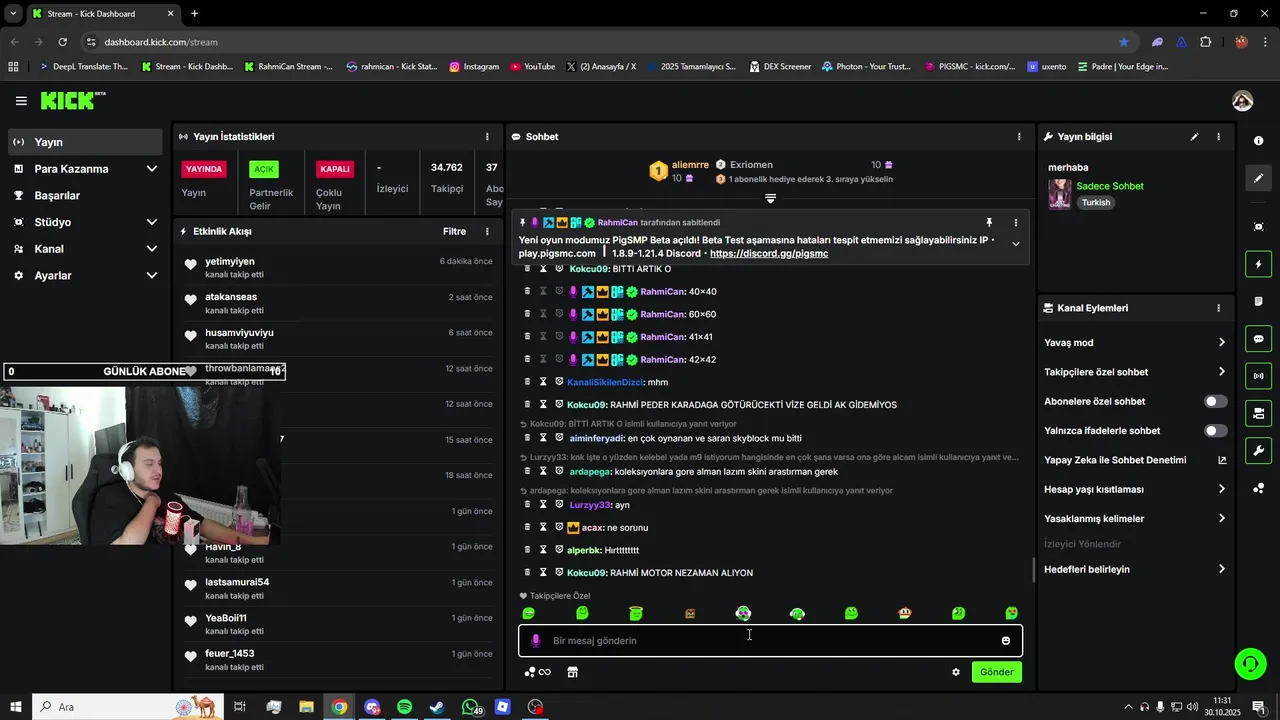Image resolution: width=1280 pixels, height=720 pixels.
Task: Open the three-dot menu of Yayın bilgisi panel
Action: click(1218, 137)
